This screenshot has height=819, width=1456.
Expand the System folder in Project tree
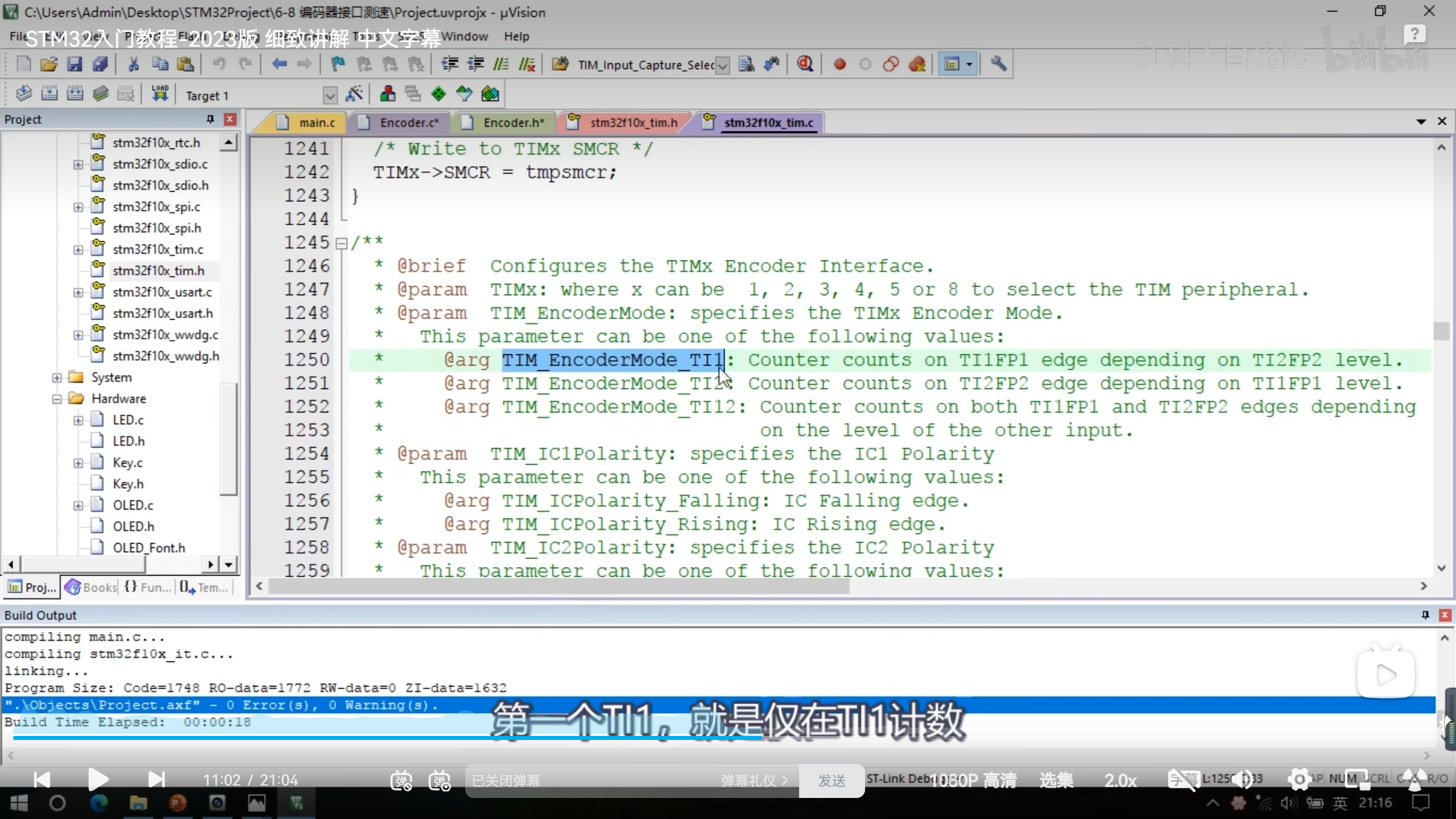[57, 378]
